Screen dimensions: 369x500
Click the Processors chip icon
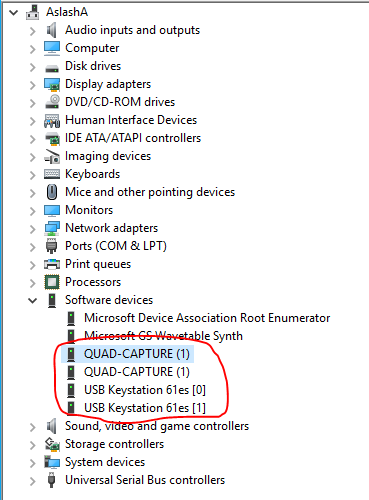(x=52, y=282)
